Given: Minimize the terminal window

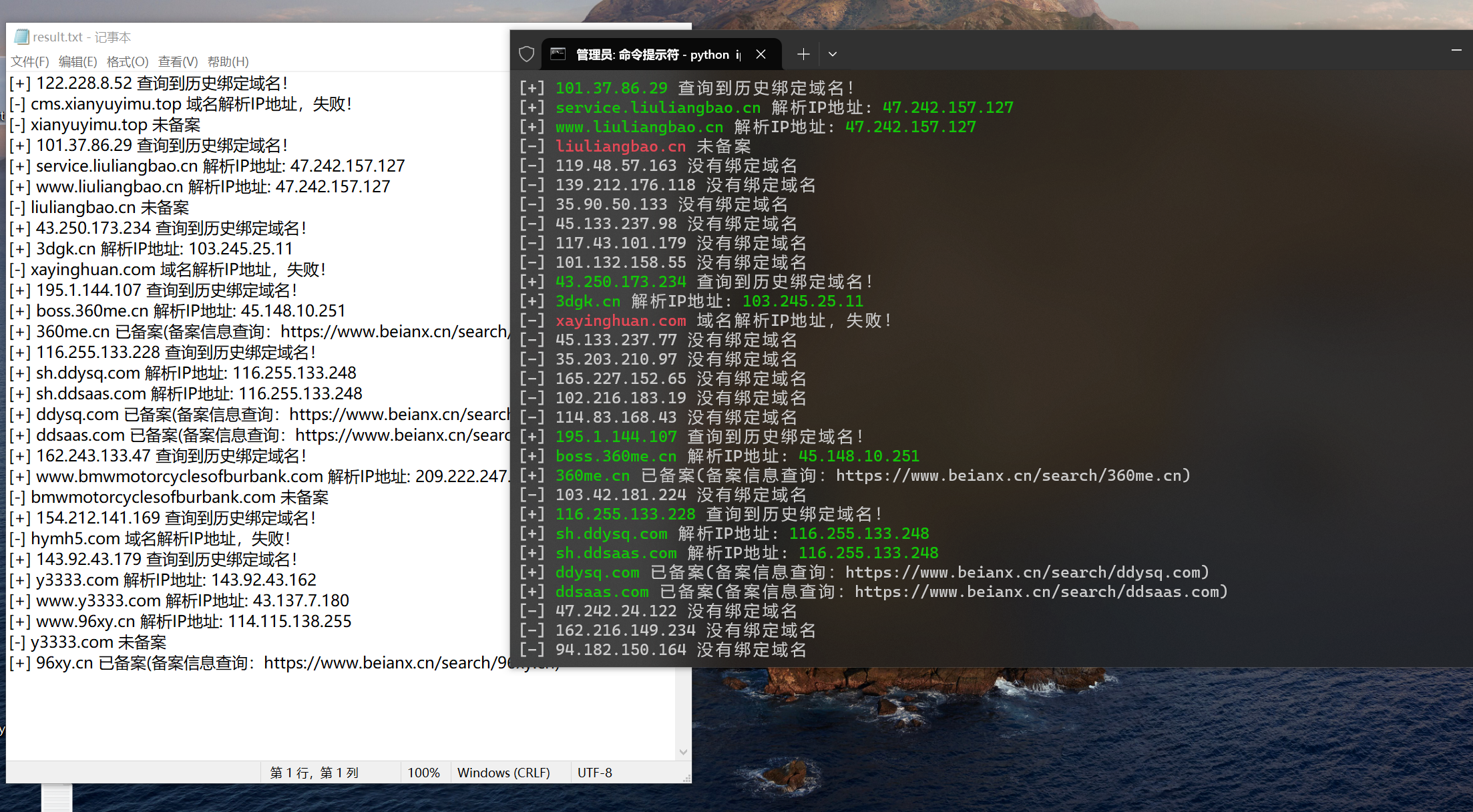Looking at the screenshot, I should [x=1456, y=50].
